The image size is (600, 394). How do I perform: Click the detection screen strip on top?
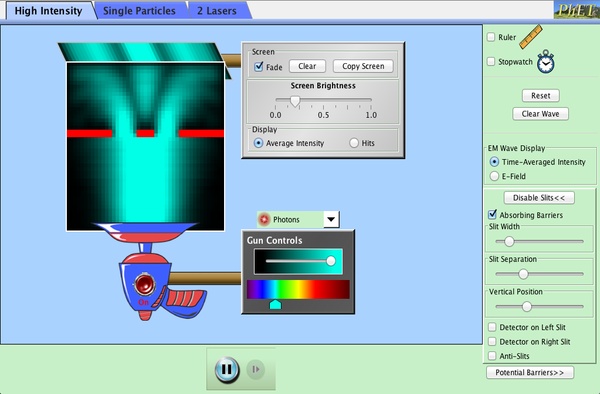[x=140, y=52]
